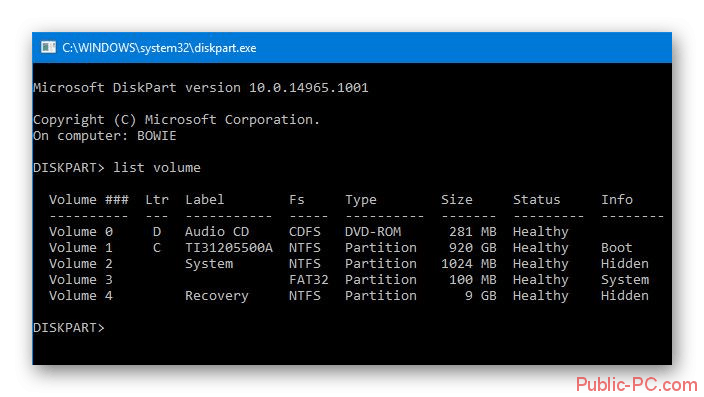Click the TI31205500A volume label
The width and height of the screenshot is (704, 397).
pyautogui.click(x=229, y=248)
